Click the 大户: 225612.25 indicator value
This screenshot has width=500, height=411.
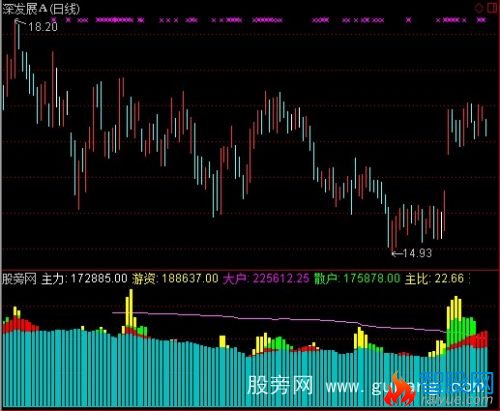[x=266, y=279]
